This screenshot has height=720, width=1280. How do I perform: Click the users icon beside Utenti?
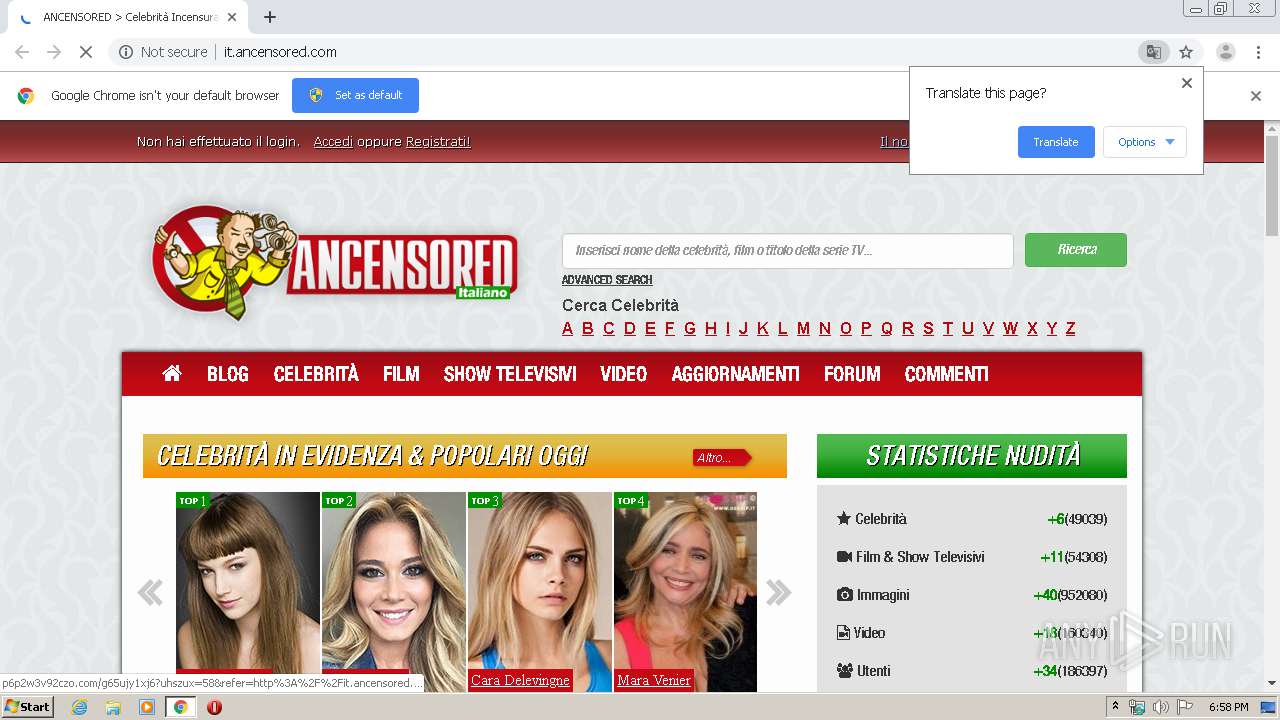click(845, 670)
